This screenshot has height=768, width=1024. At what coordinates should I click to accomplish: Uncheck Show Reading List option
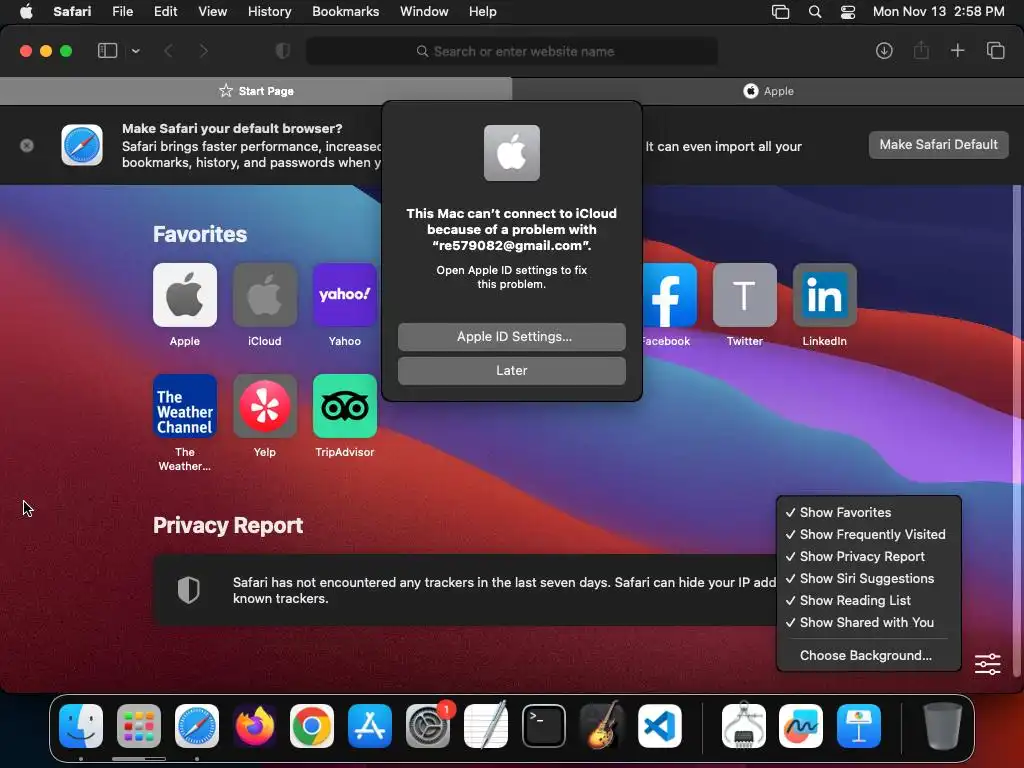pyautogui.click(x=869, y=600)
